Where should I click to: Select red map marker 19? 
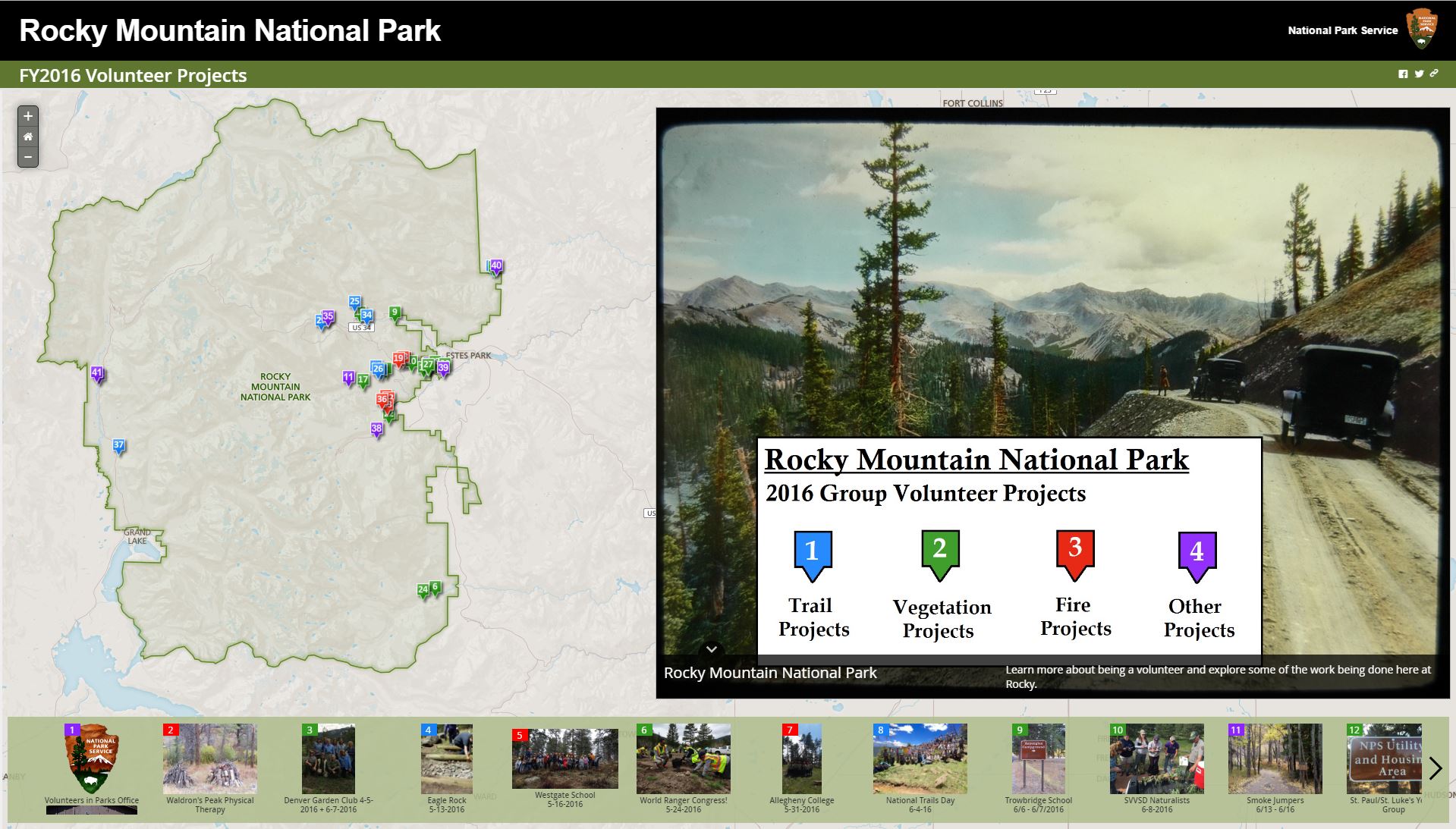[398, 358]
